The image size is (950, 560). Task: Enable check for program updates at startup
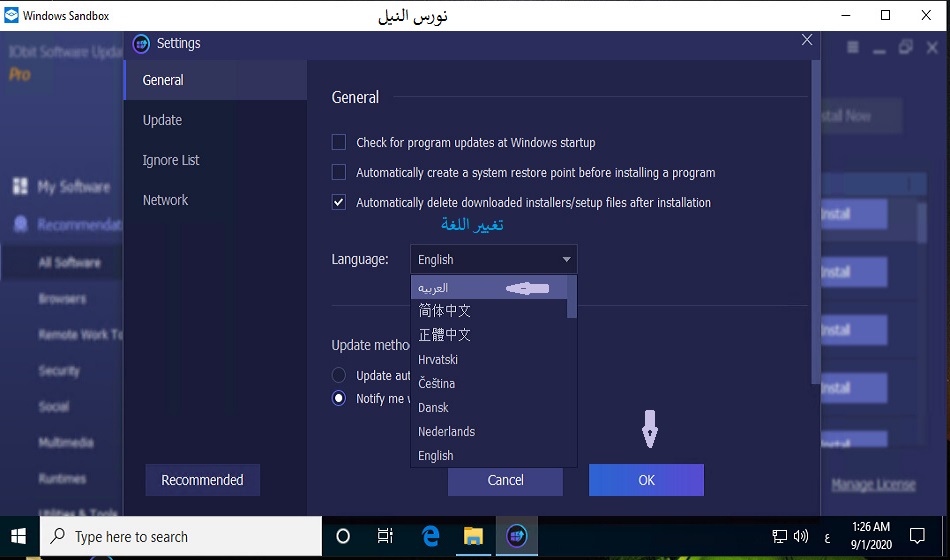point(339,143)
